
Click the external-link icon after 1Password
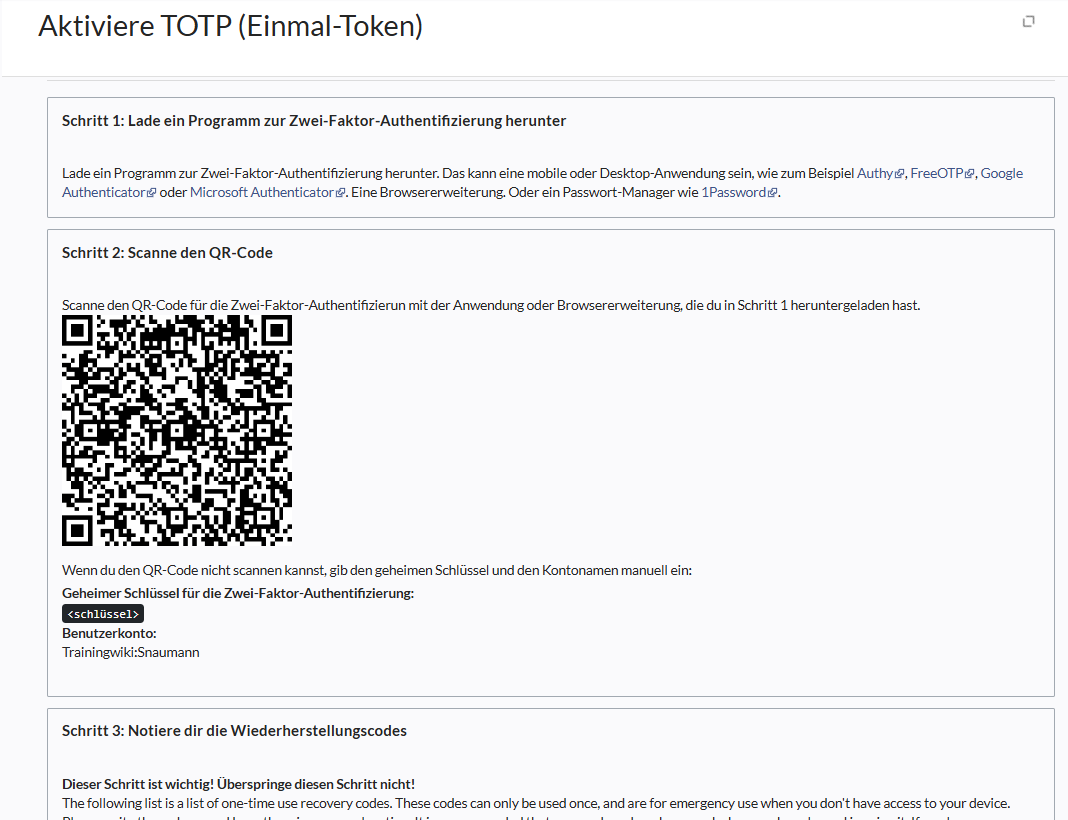coord(772,193)
